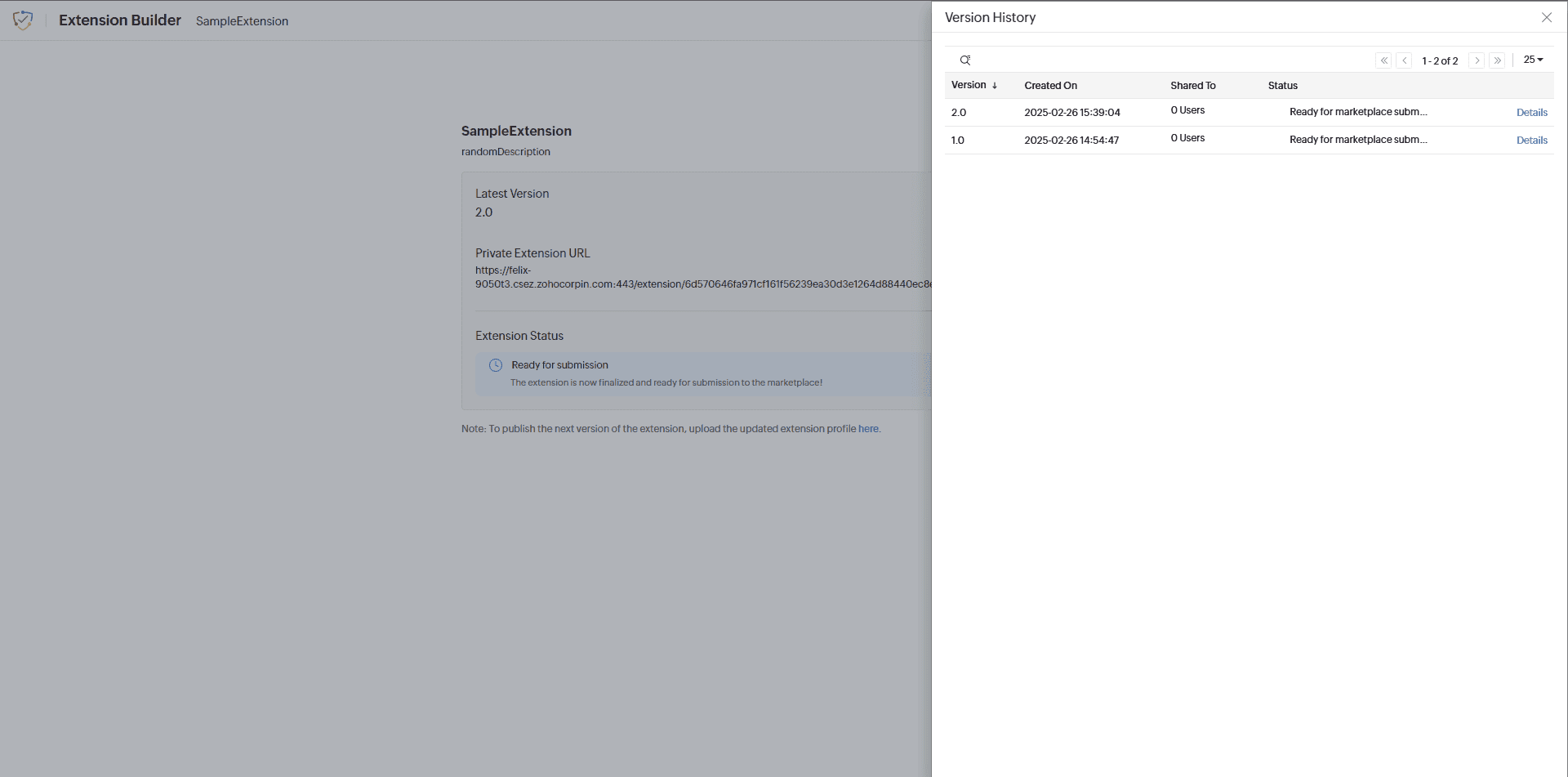Click the Extension Builder shield logo

(x=24, y=20)
